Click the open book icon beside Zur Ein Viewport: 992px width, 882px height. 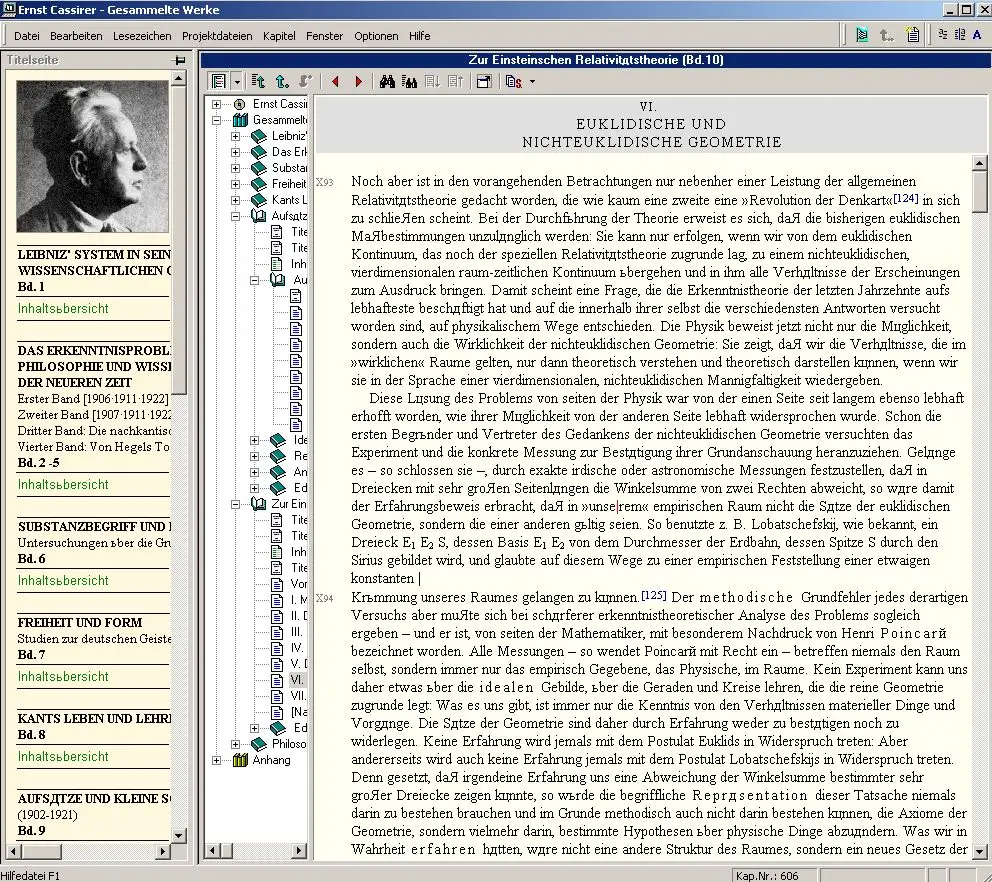tap(258, 504)
